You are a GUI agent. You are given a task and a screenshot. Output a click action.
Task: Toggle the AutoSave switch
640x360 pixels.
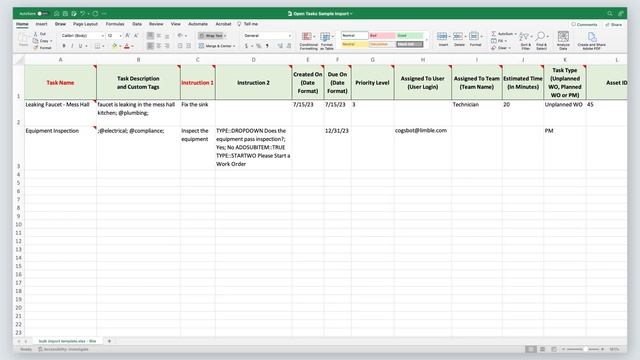point(42,13)
